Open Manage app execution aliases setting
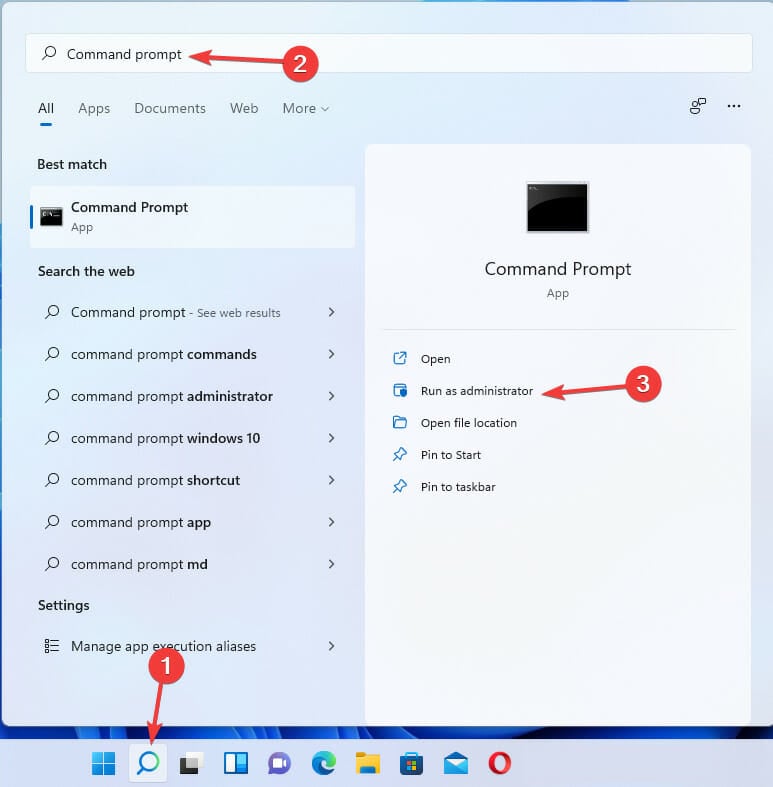 point(192,646)
